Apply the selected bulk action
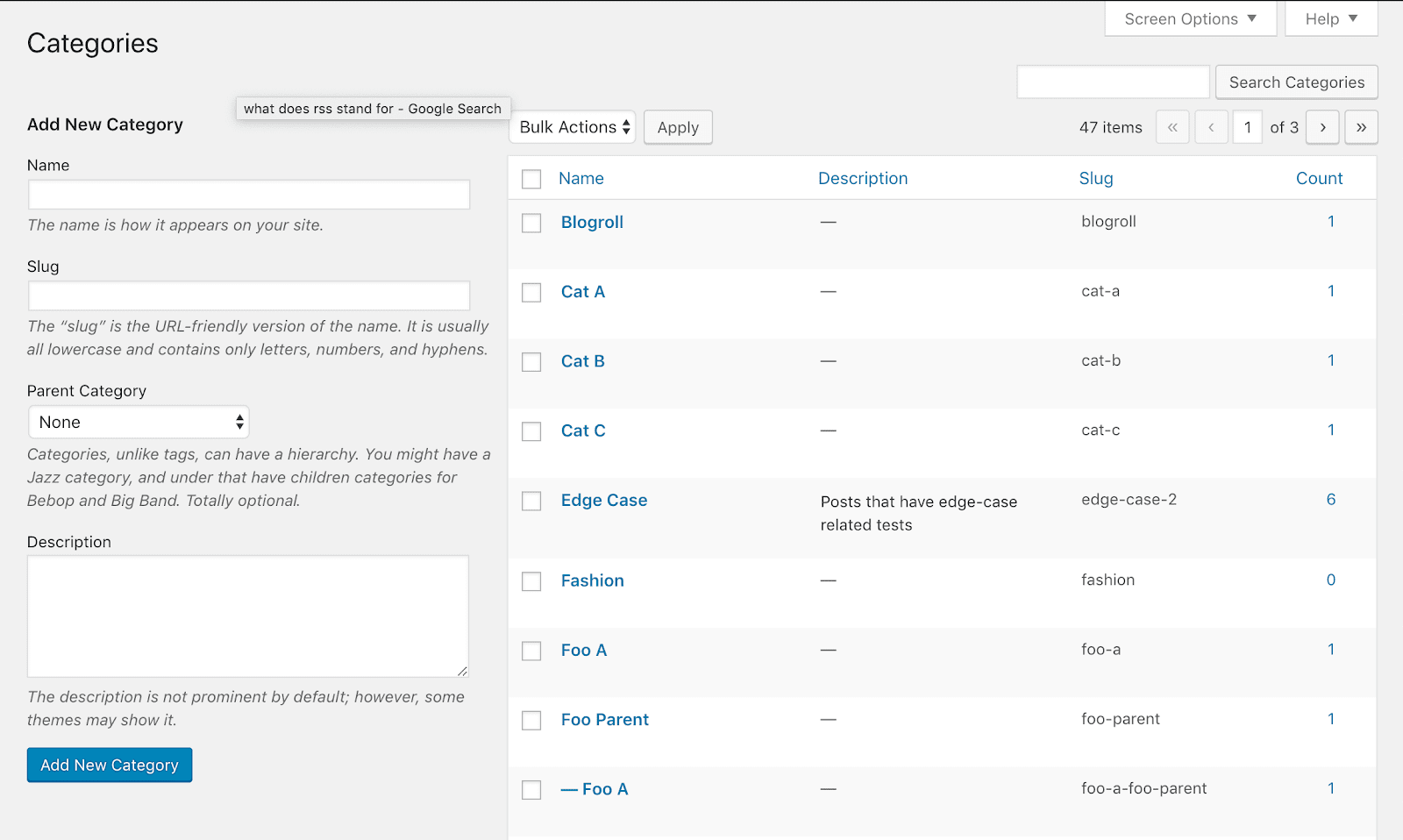1403x840 pixels. pyautogui.click(x=678, y=127)
